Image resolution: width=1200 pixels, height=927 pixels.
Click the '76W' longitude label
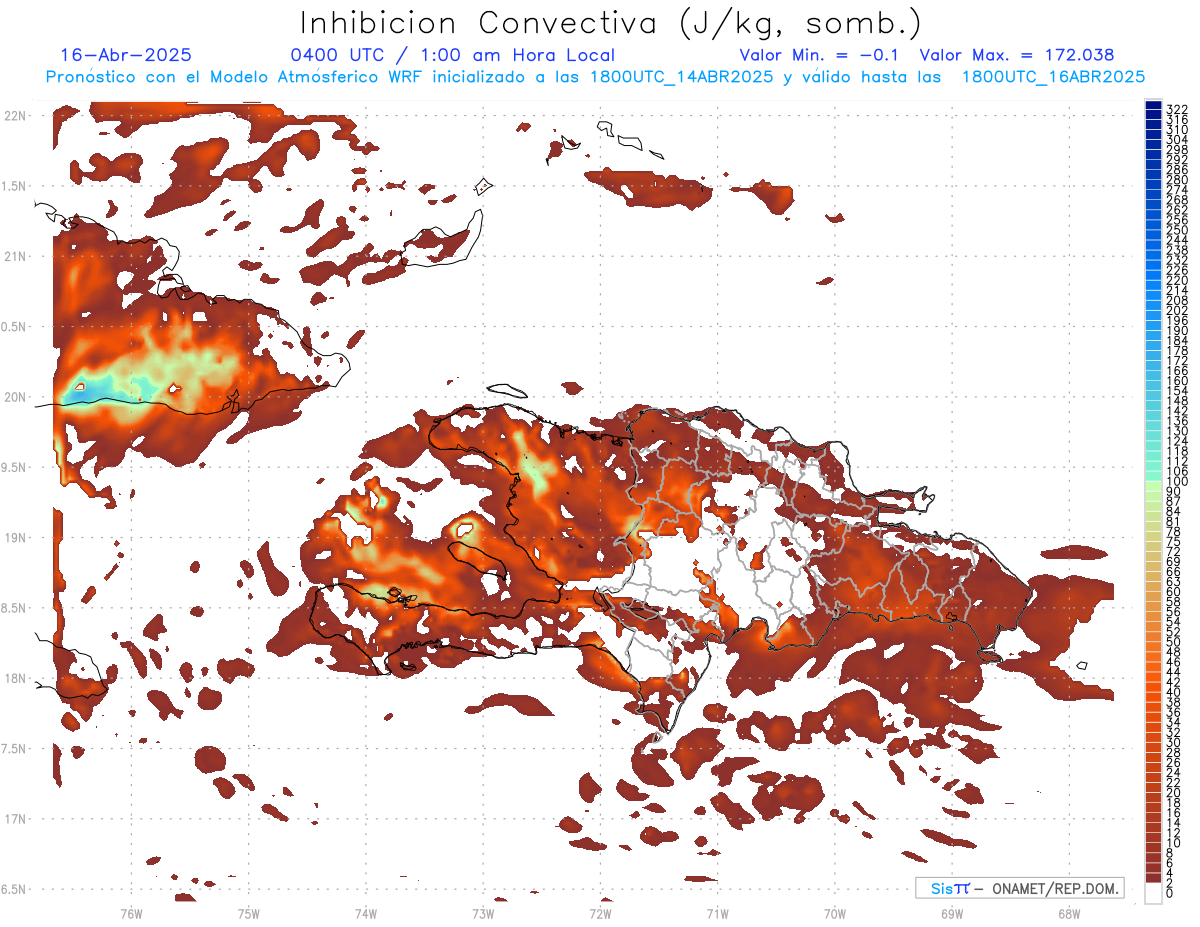coord(131,912)
